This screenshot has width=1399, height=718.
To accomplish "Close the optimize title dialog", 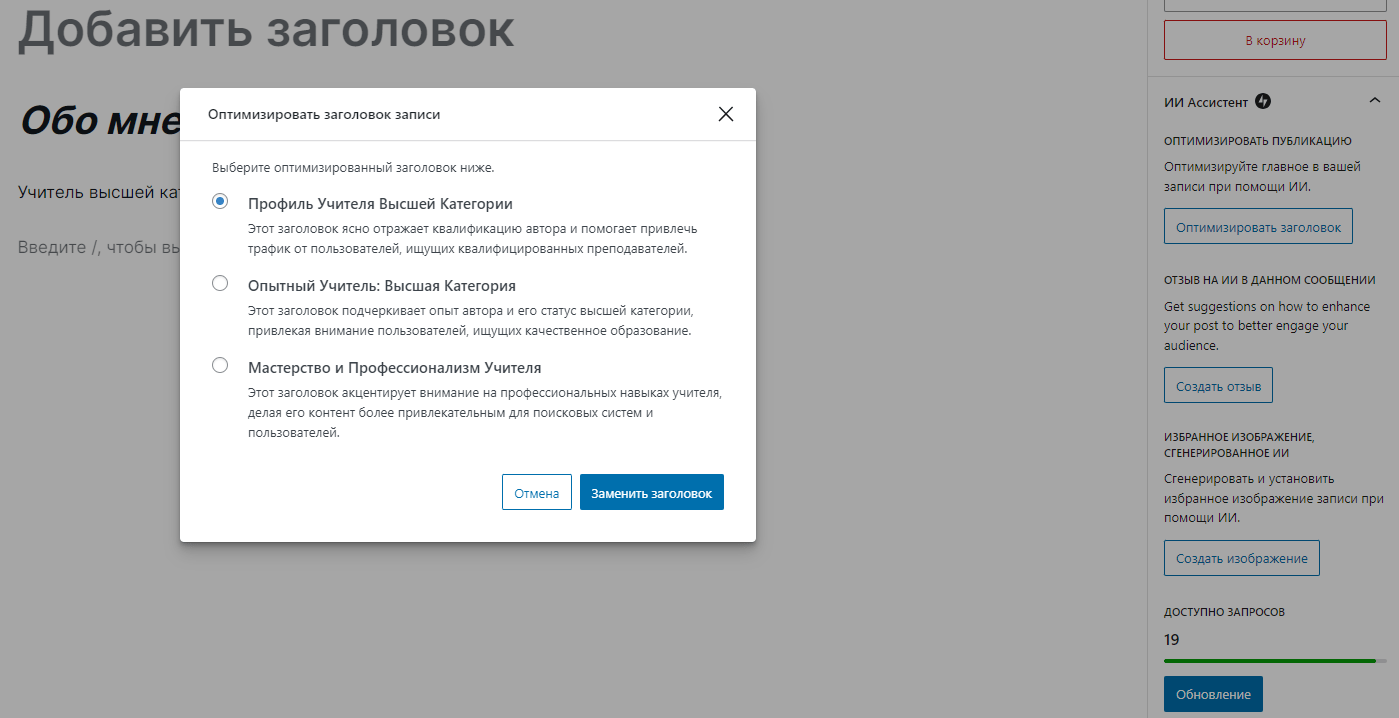I will [x=726, y=114].
